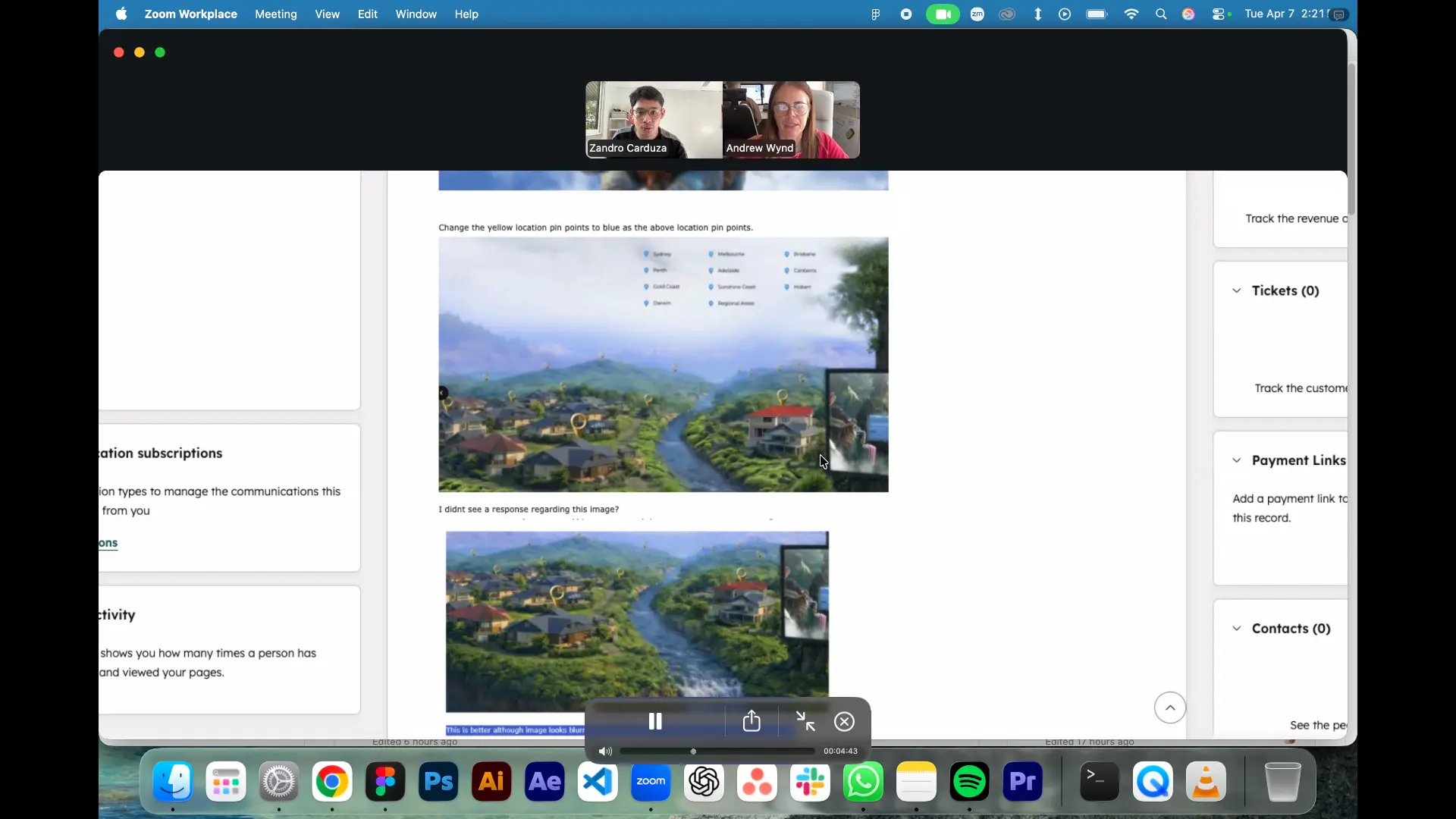This screenshot has width=1456, height=819.
Task: Launch After Effects from the Dock
Action: point(544,781)
